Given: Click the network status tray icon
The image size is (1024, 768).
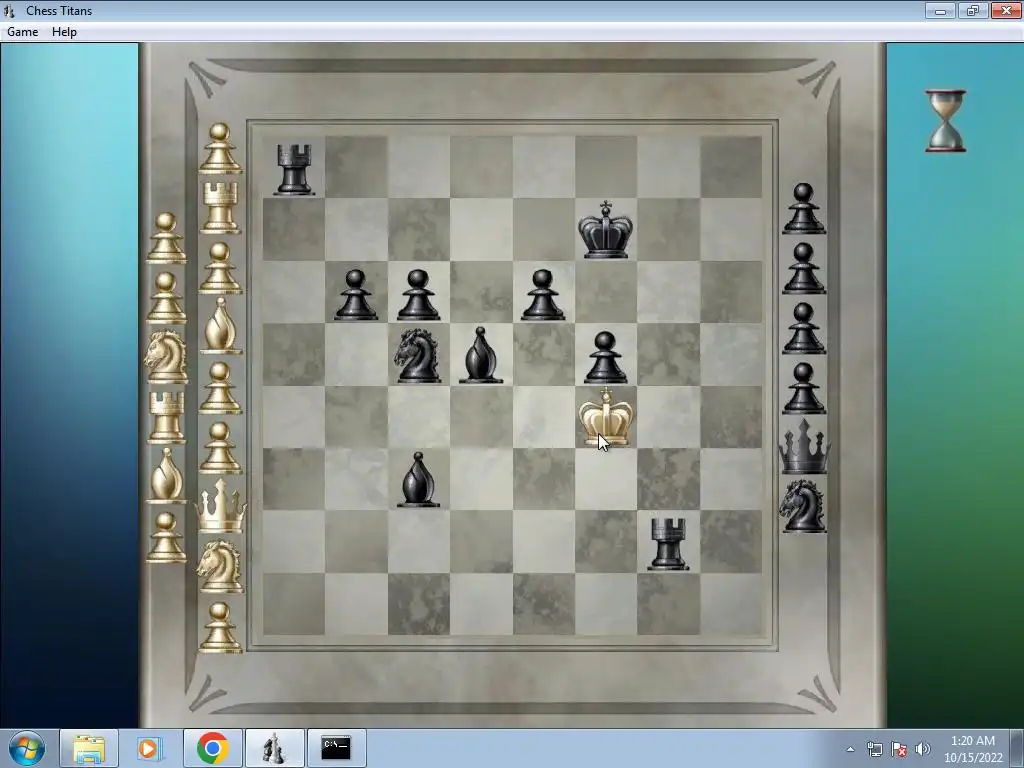Looking at the screenshot, I should (874, 749).
